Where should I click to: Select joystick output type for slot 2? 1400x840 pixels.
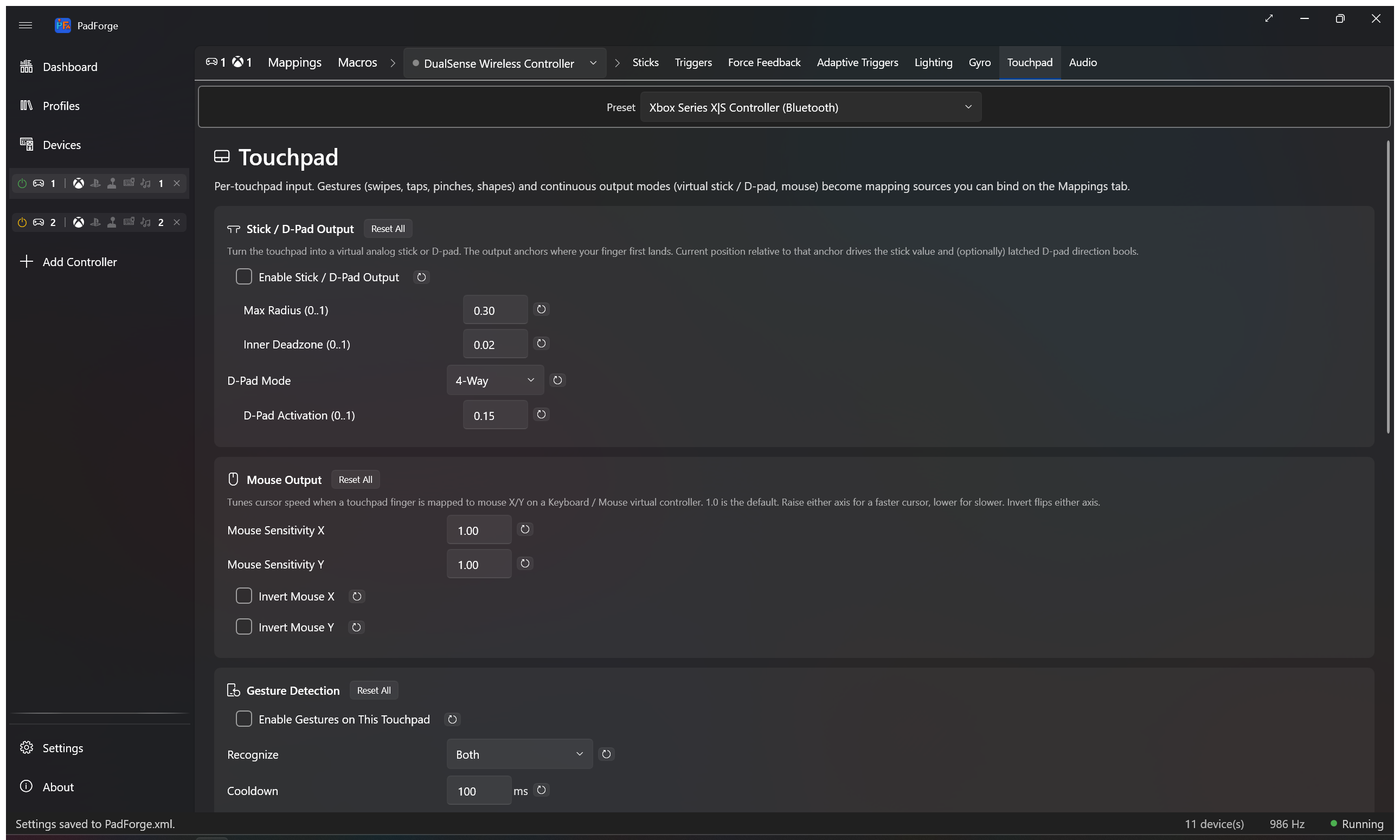(x=112, y=222)
